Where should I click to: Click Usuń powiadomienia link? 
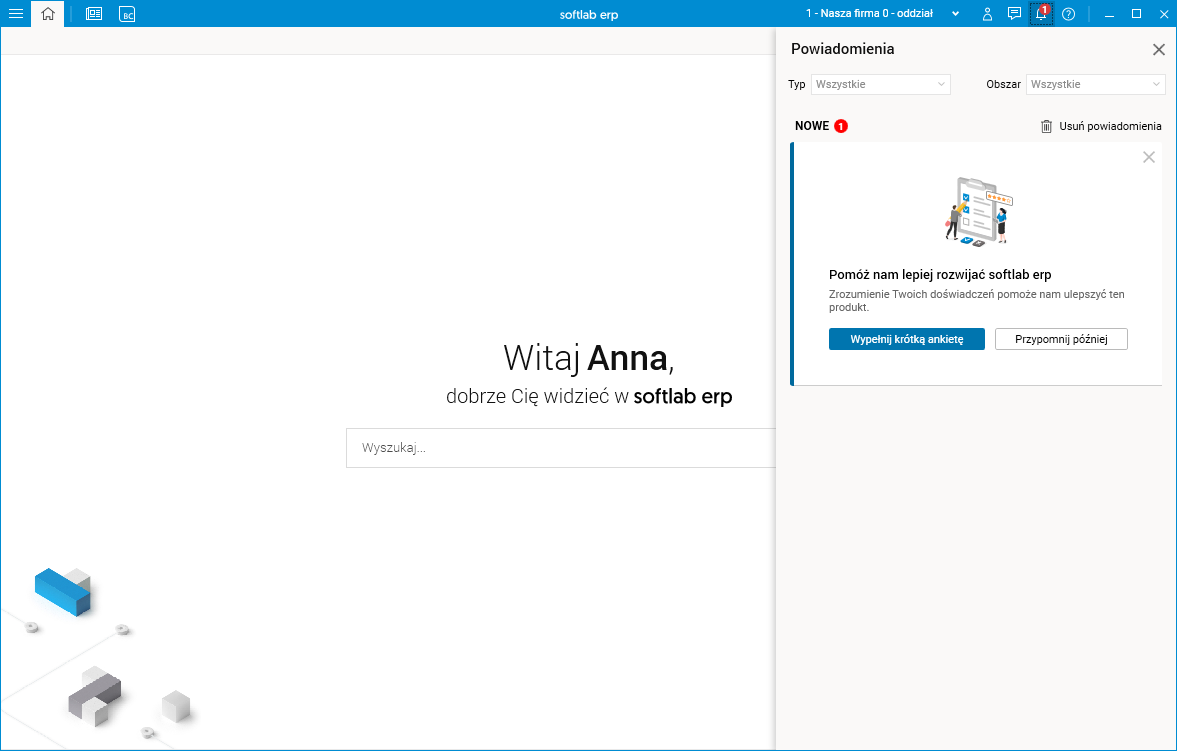[1109, 126]
